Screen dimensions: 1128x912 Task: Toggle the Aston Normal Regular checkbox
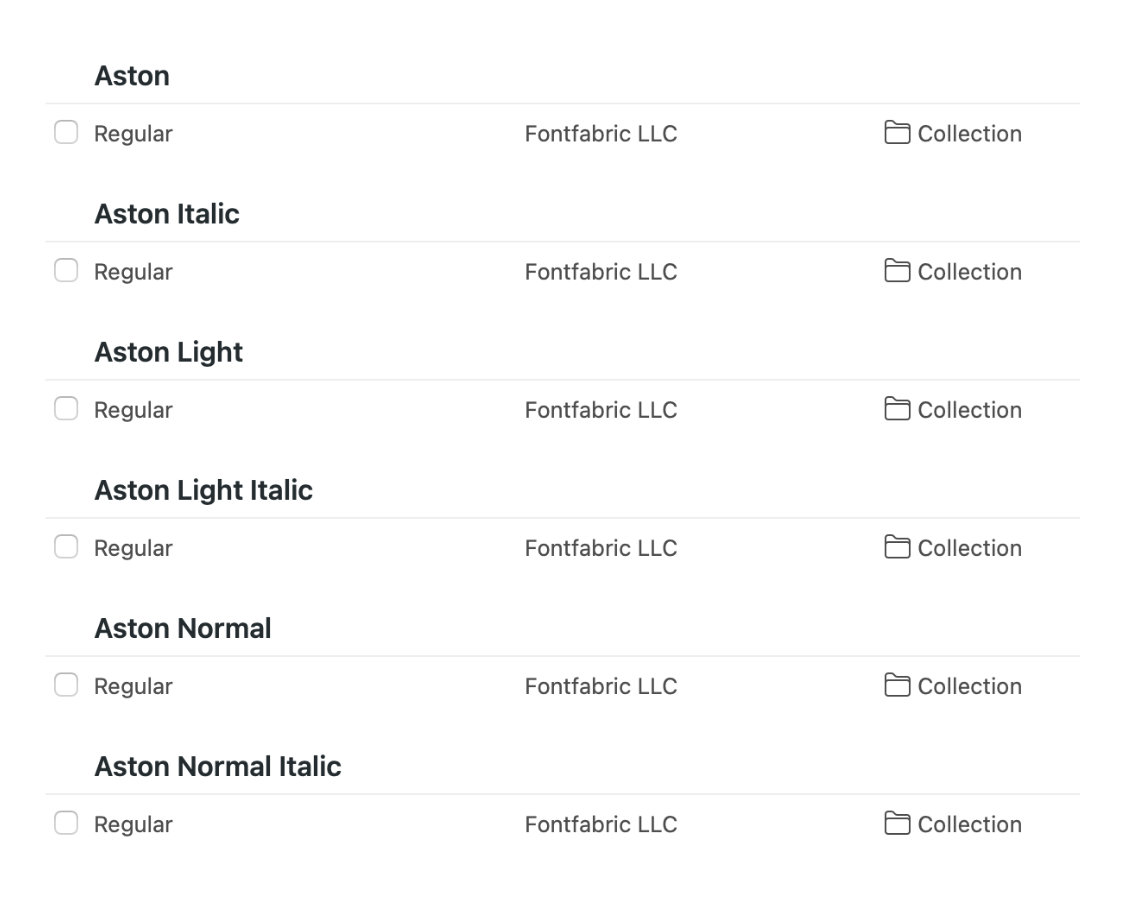66,684
